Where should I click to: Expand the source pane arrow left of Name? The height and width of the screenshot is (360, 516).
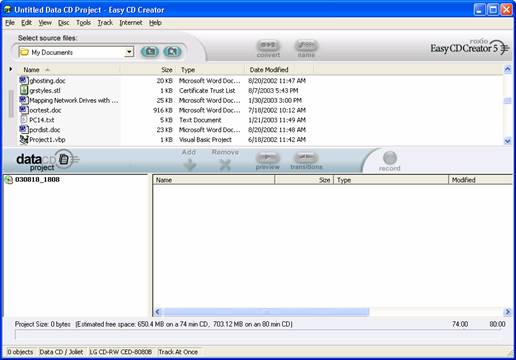click(x=10, y=69)
